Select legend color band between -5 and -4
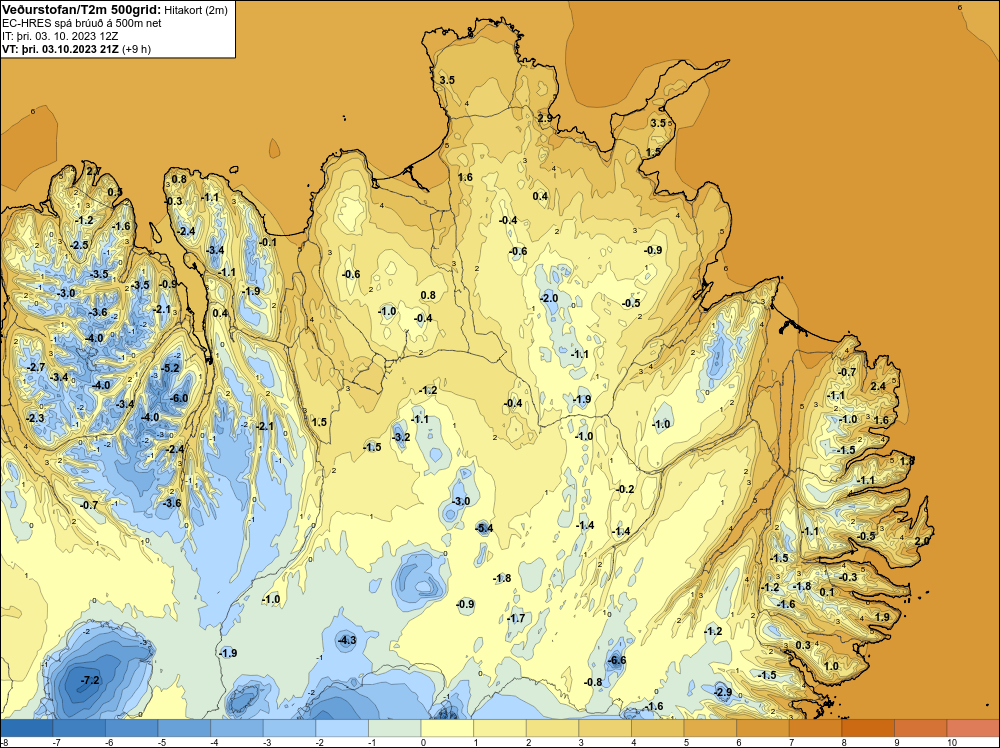1000x748 pixels. click(x=184, y=728)
